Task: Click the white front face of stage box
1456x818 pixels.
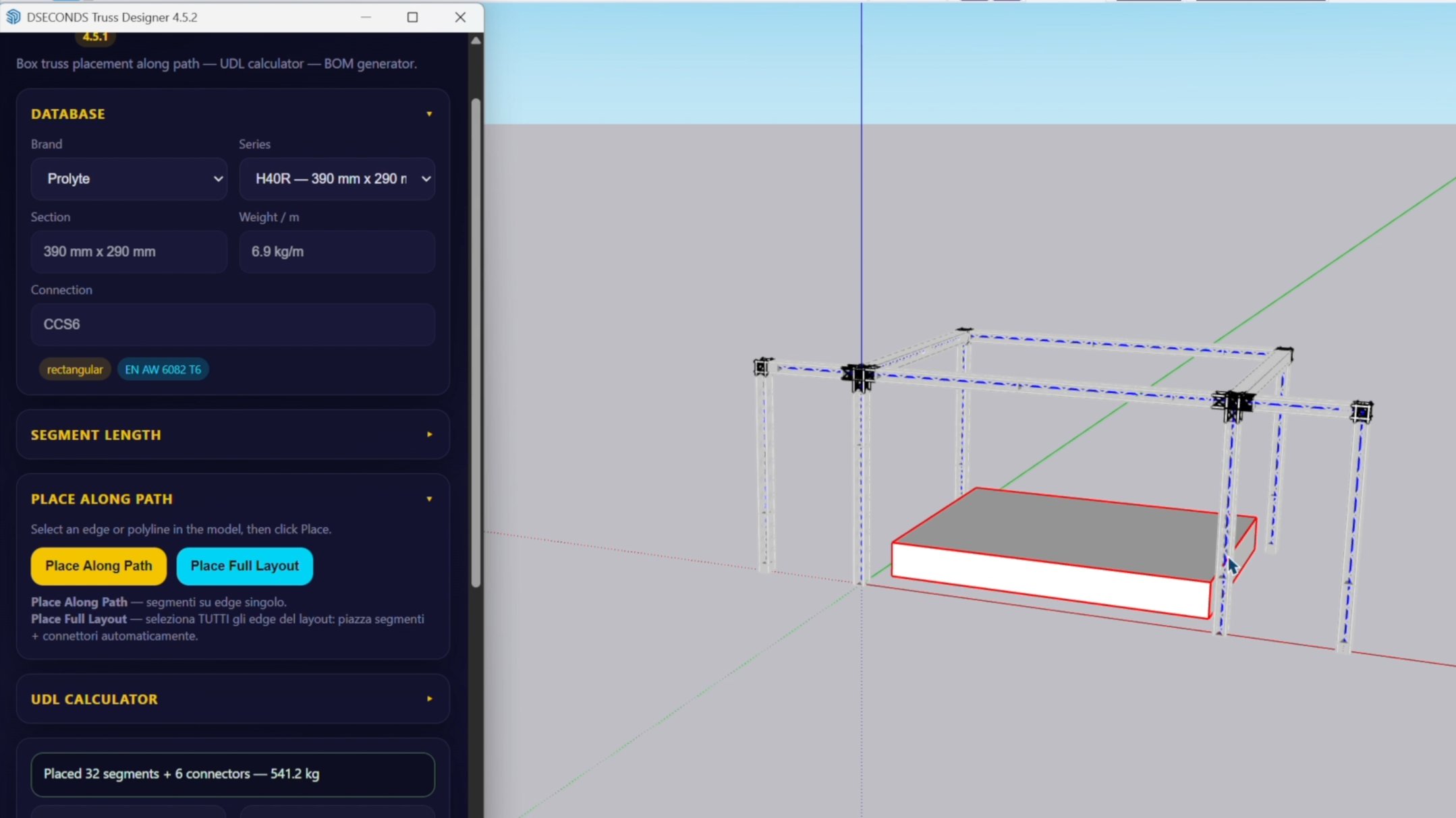Action: [1051, 581]
